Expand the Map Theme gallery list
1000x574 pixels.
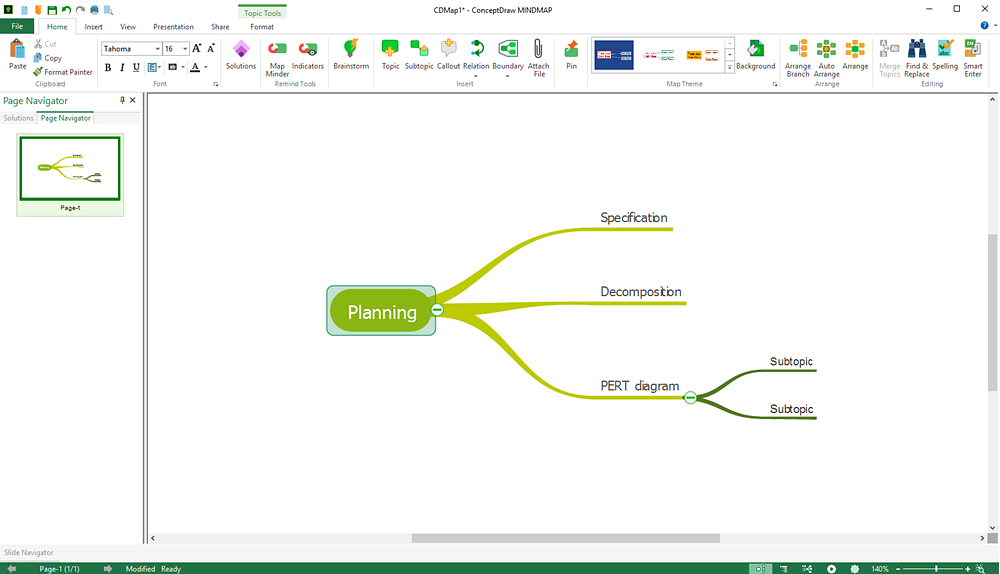tap(730, 67)
